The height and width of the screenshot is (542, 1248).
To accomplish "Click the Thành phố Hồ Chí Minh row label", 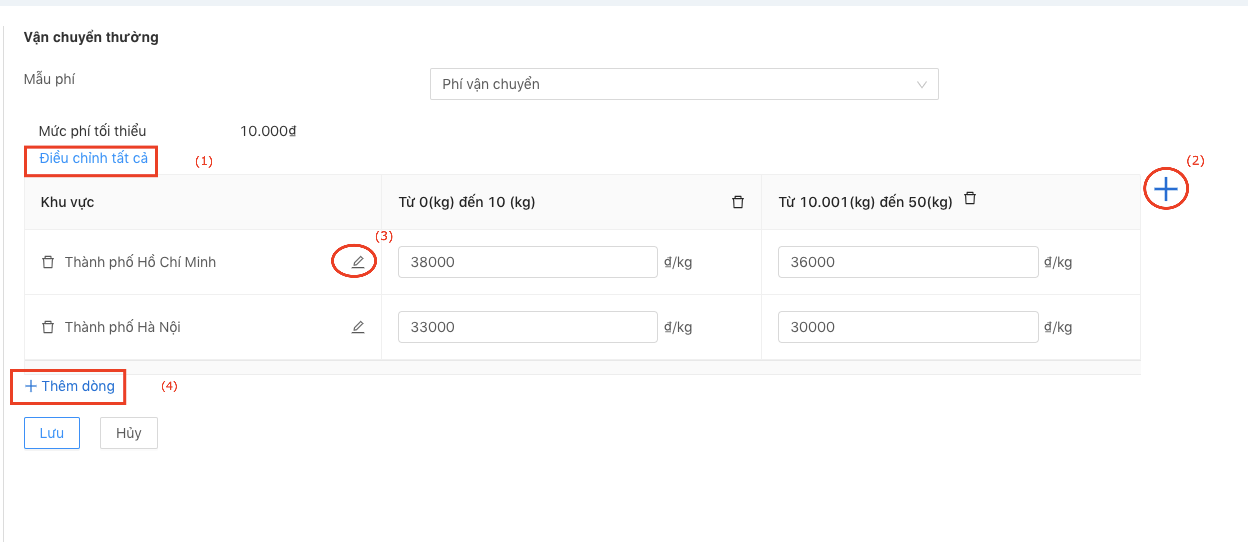I will click(x=140, y=262).
